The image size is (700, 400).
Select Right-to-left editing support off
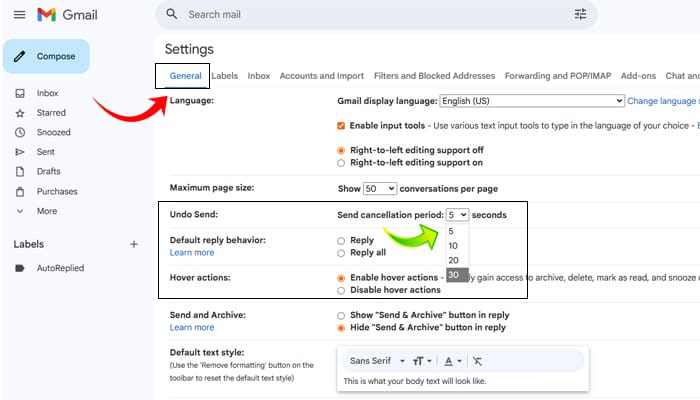[x=341, y=150]
